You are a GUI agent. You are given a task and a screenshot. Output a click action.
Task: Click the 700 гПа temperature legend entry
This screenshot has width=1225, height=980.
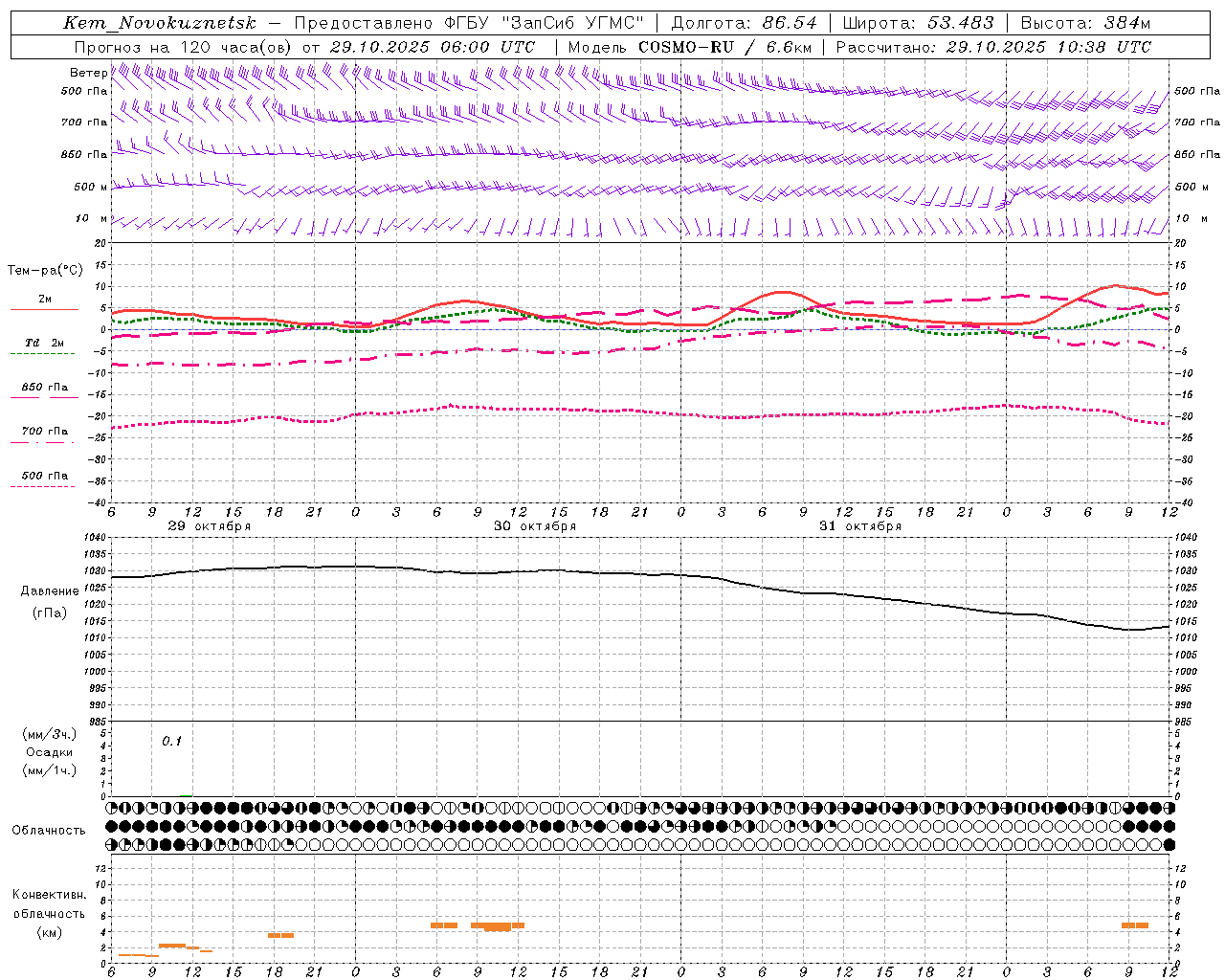tap(44, 431)
